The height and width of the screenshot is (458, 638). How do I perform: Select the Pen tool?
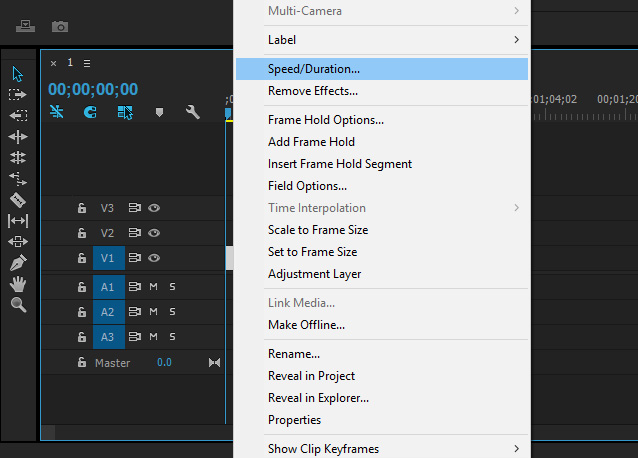(18, 263)
